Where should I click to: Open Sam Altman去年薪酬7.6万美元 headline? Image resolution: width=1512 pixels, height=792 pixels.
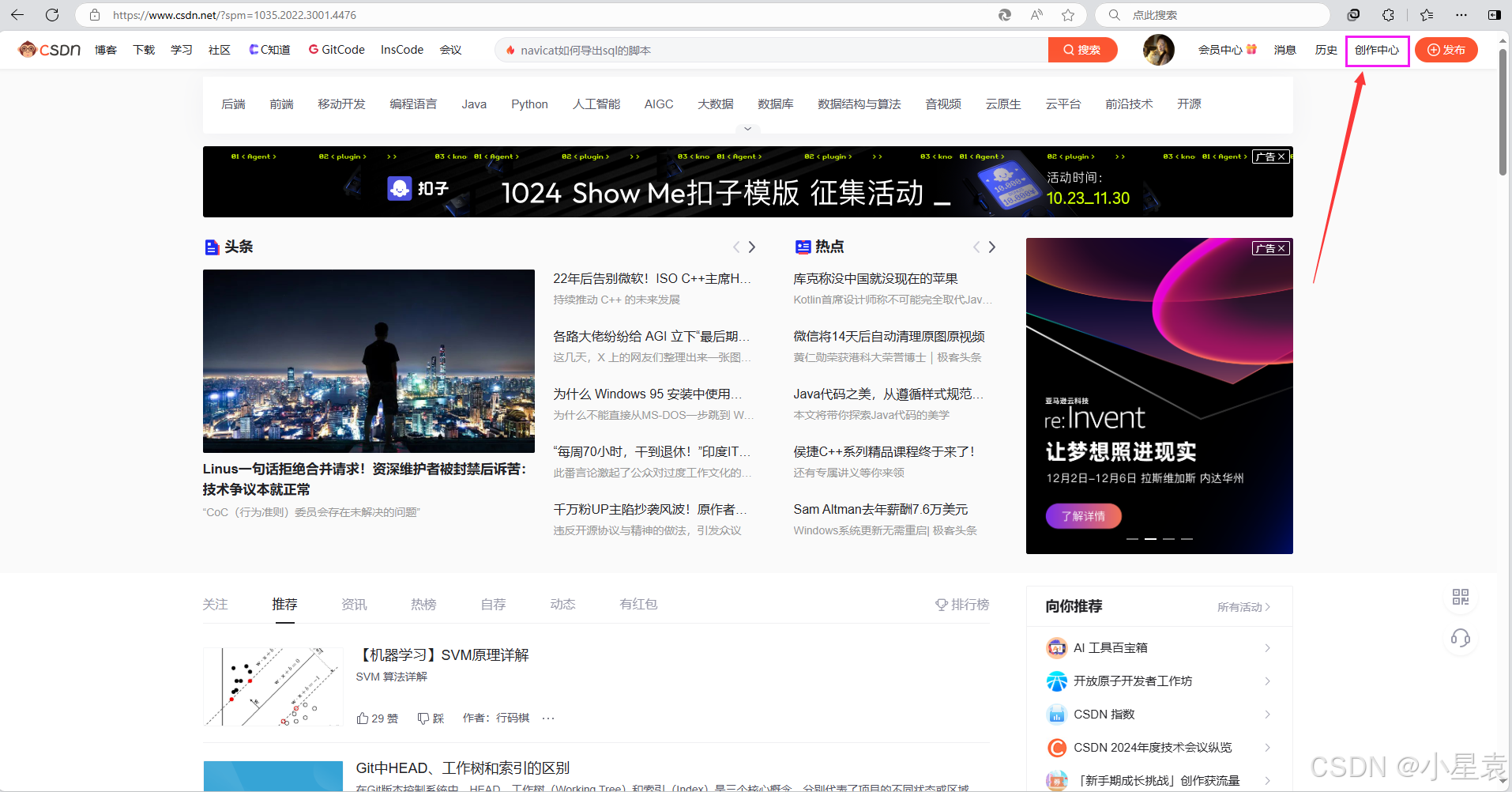(881, 510)
